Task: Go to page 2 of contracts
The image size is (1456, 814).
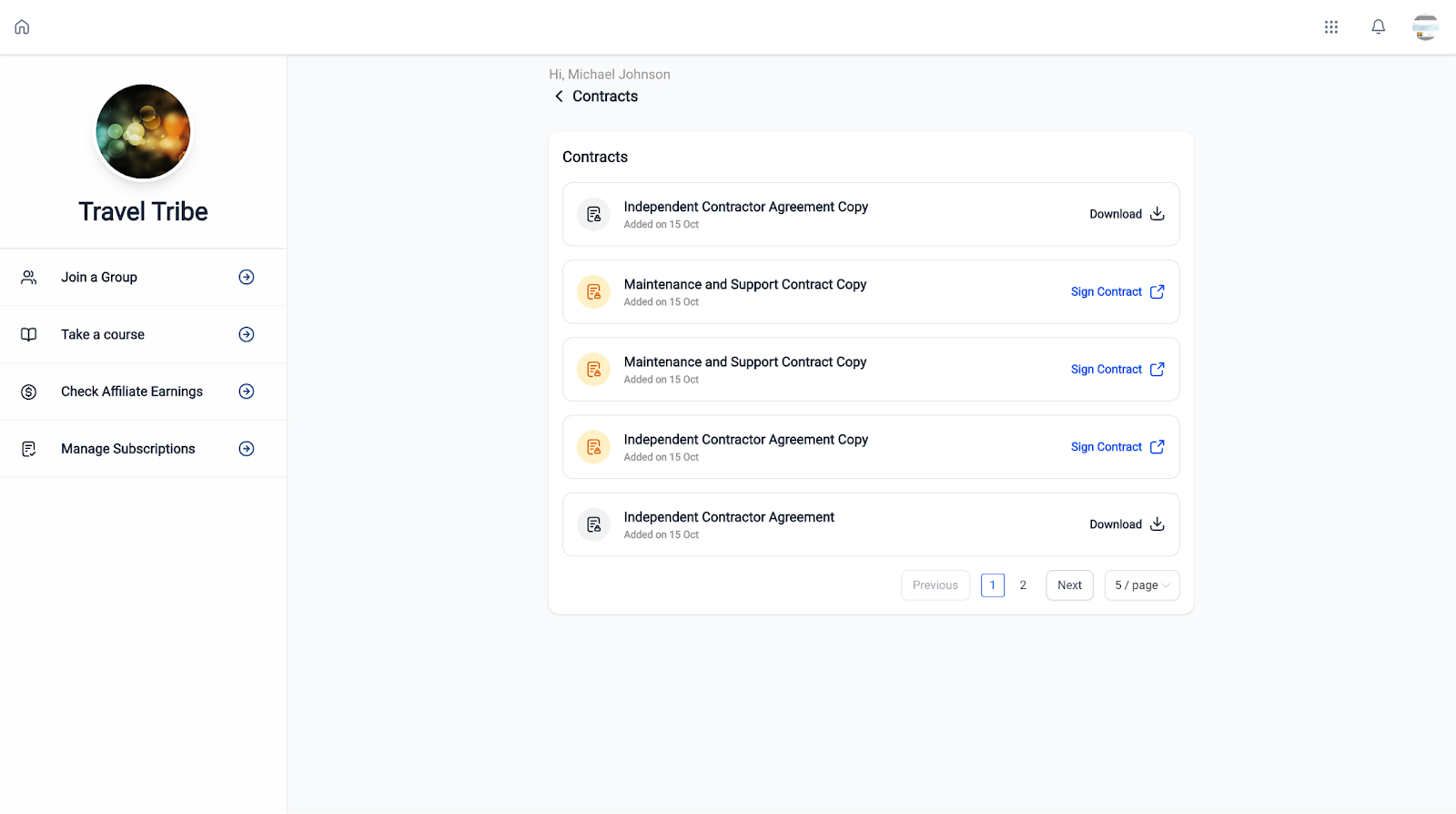Action: (1023, 585)
